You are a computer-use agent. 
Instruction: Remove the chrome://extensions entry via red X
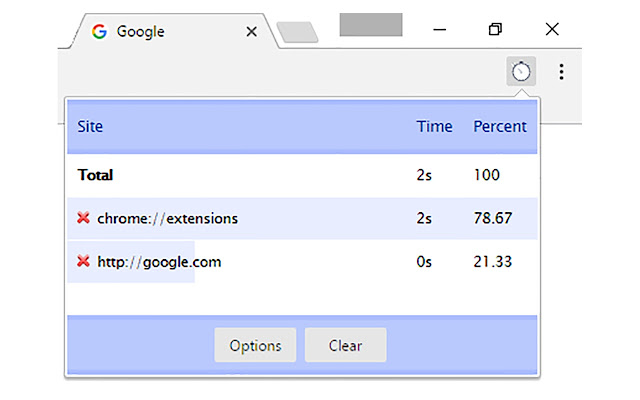coord(83,218)
